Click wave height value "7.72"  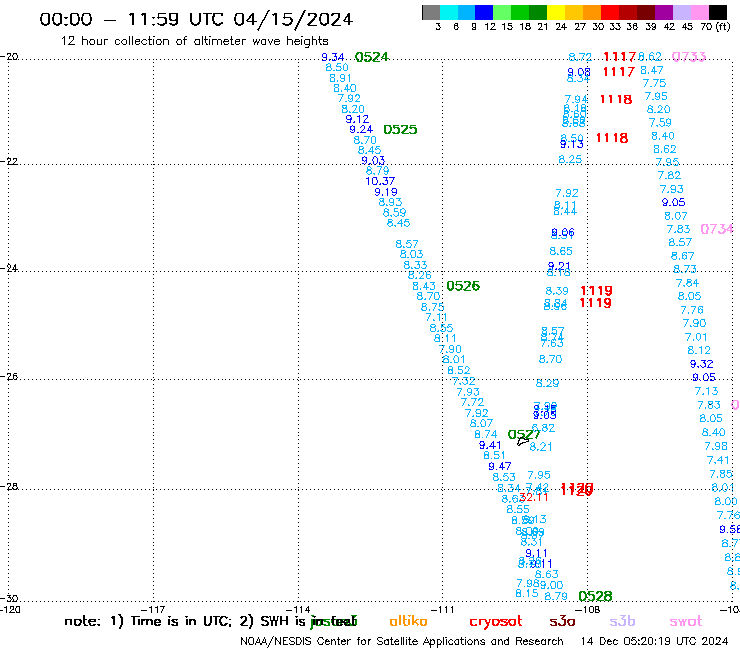click(x=472, y=402)
